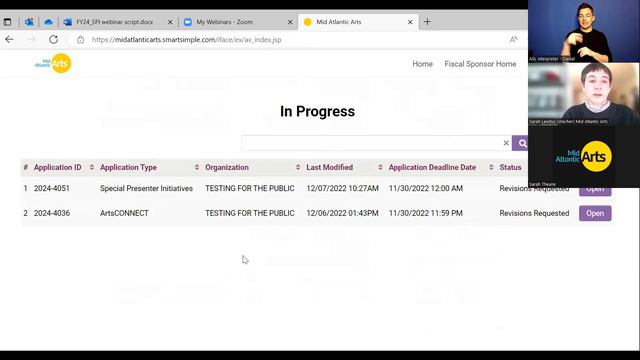
Task: Click the purple search magnifier button
Action: (x=520, y=143)
